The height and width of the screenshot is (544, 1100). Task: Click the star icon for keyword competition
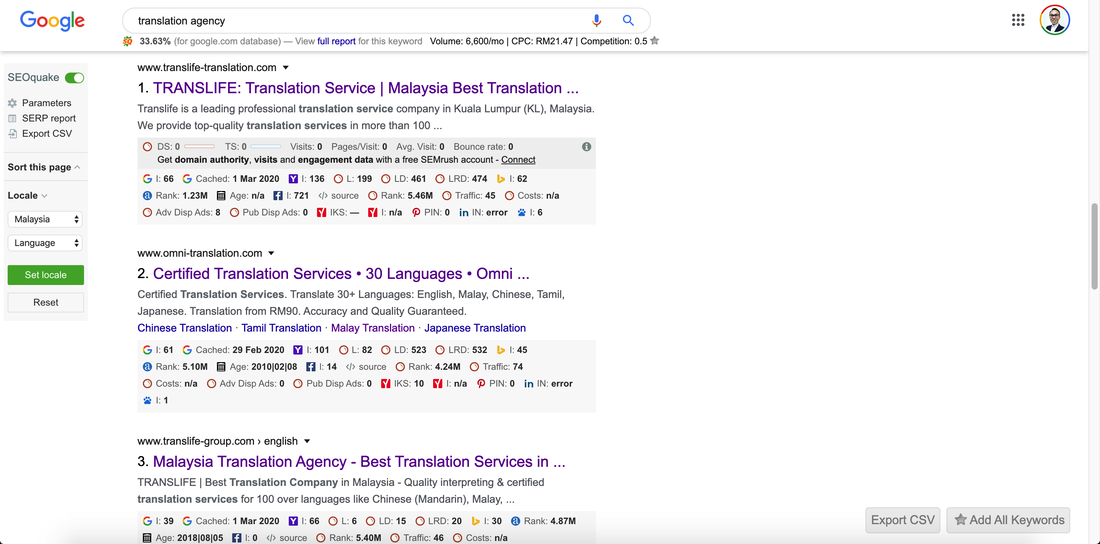654,42
